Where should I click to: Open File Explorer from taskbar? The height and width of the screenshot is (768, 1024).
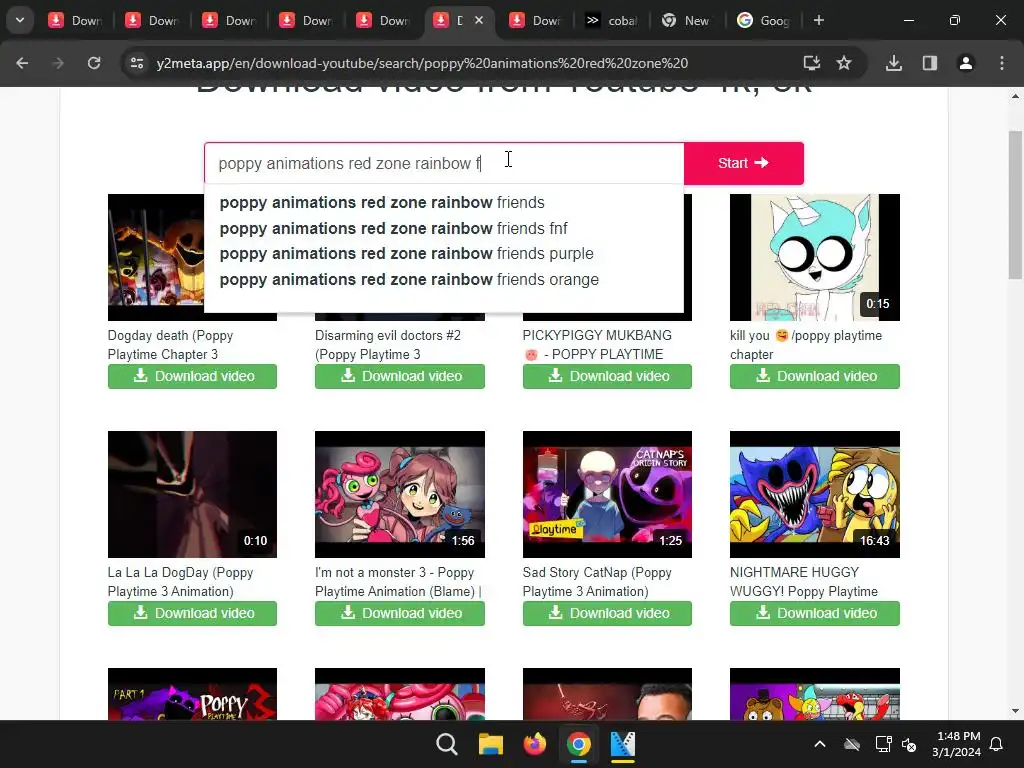(x=490, y=744)
